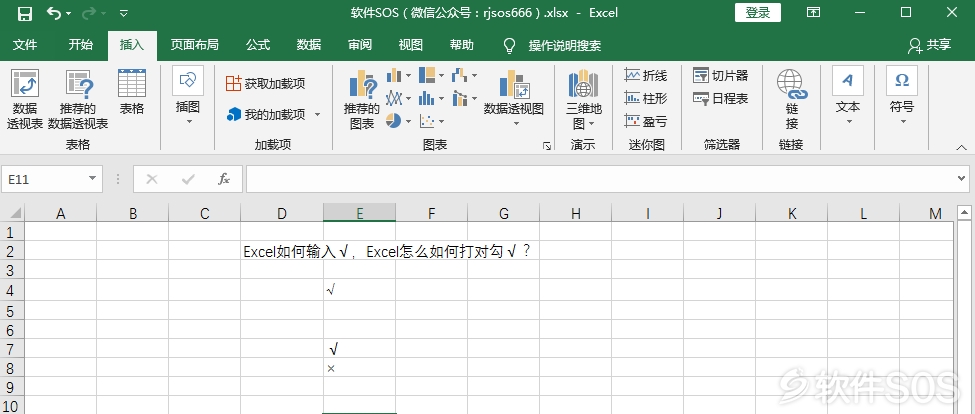
Task: Open the 符号 symbols dropdown
Action: (902, 96)
